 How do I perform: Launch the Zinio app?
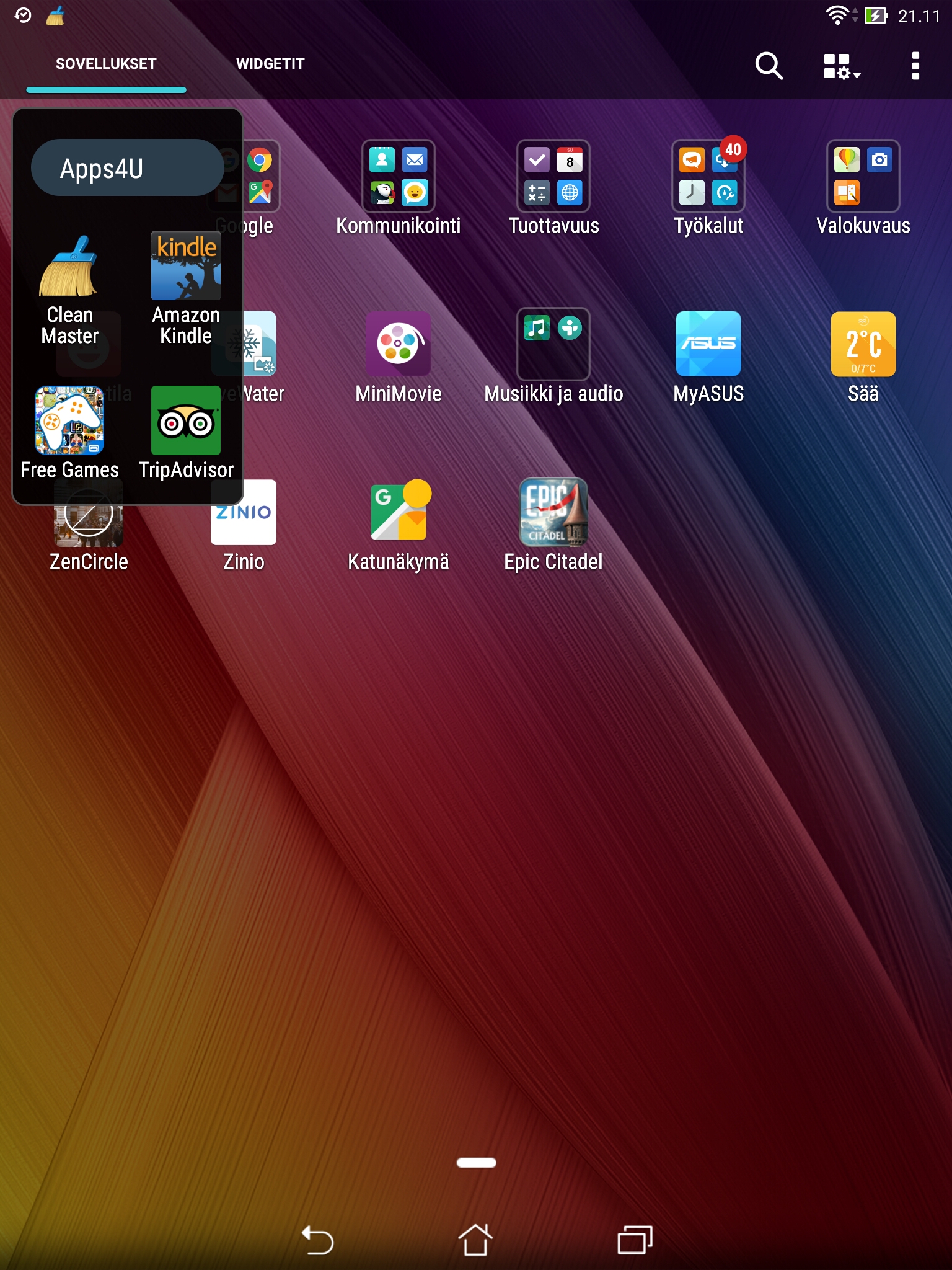tap(244, 526)
